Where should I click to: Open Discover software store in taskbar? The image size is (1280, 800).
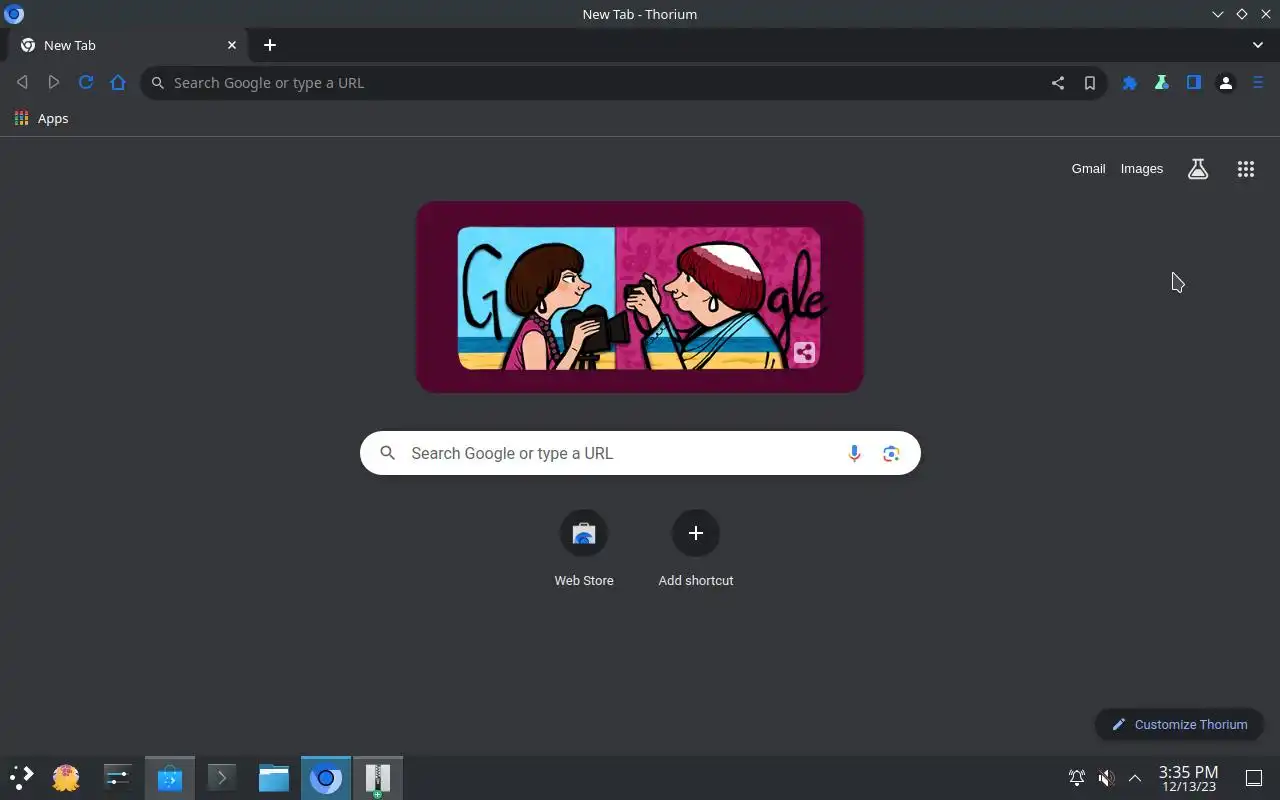pyautogui.click(x=170, y=777)
